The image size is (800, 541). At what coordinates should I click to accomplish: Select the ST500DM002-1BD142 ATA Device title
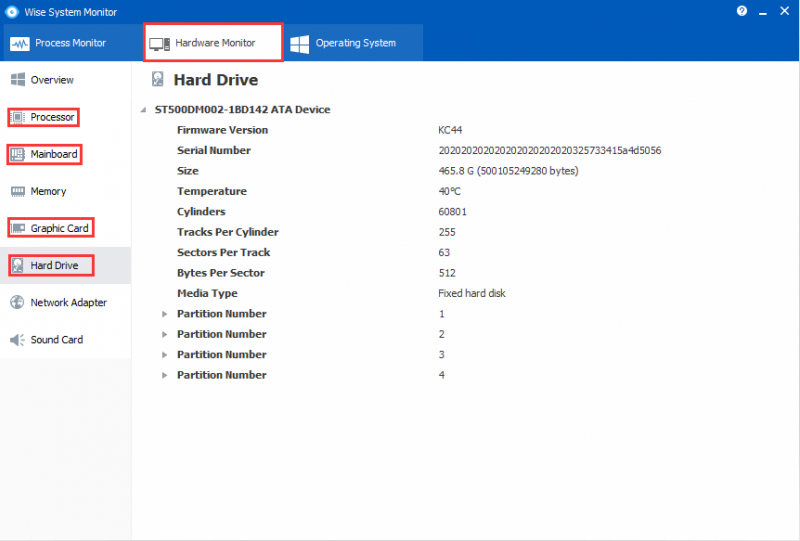pos(242,110)
